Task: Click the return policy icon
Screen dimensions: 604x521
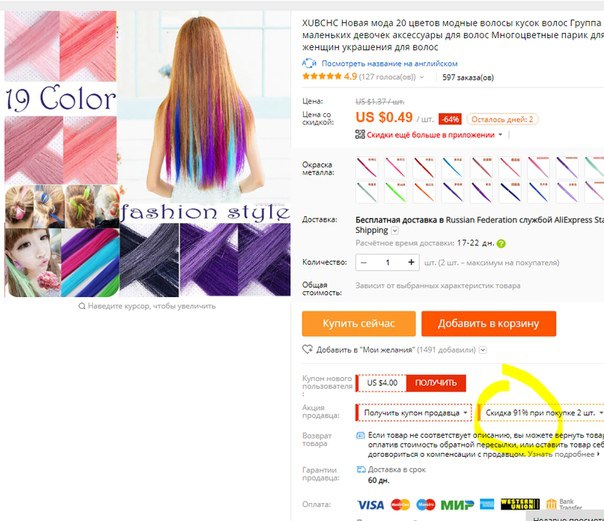Action: tap(360, 435)
